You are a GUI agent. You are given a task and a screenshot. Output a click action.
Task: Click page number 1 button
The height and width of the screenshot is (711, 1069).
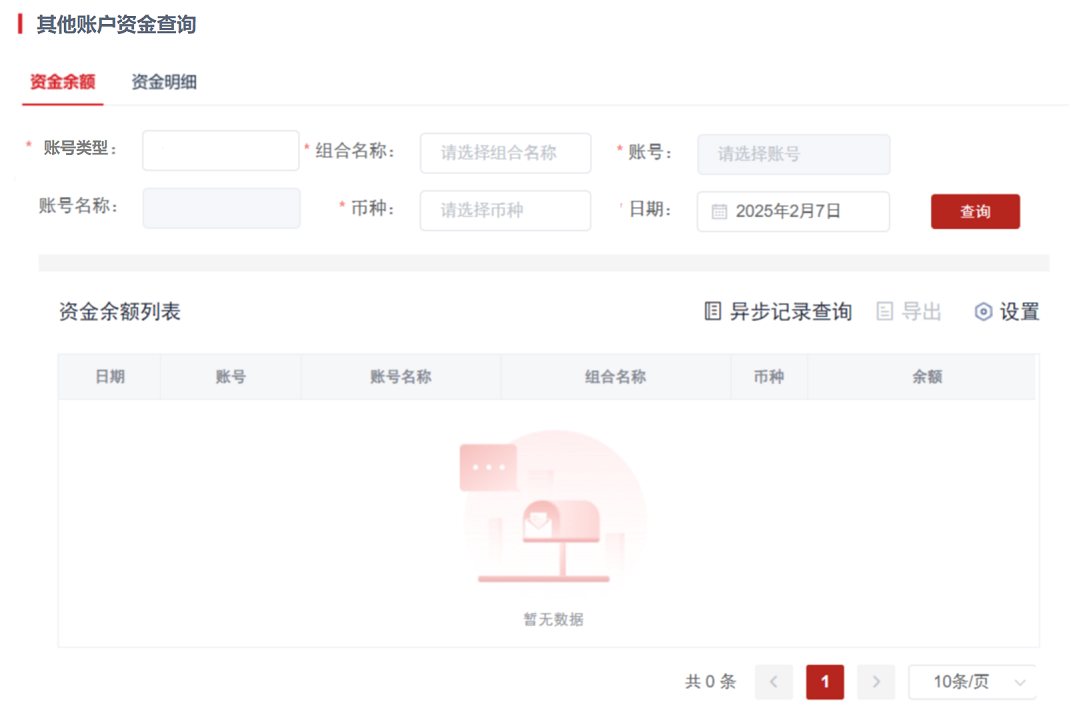click(x=825, y=682)
